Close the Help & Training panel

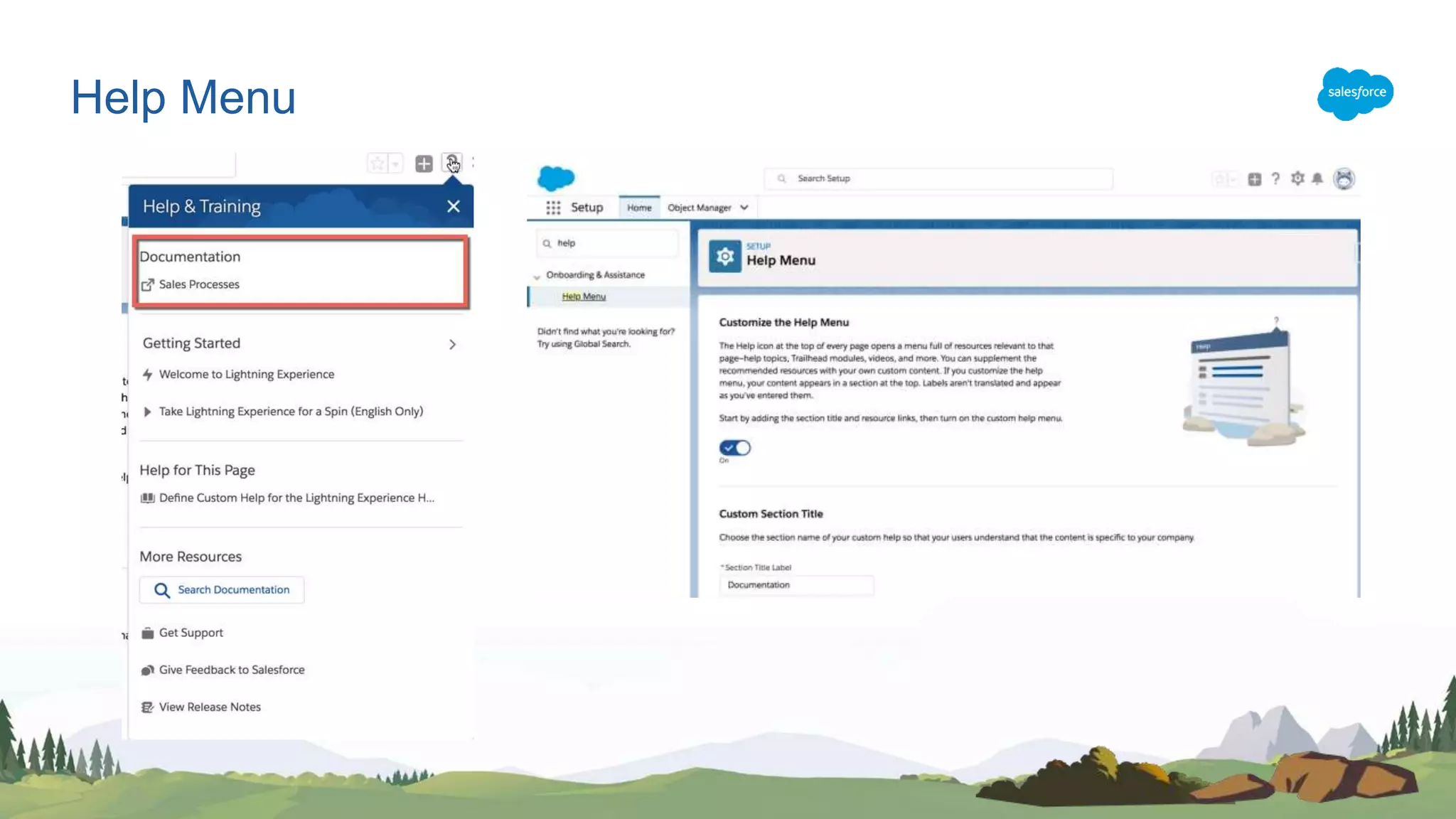(x=454, y=206)
